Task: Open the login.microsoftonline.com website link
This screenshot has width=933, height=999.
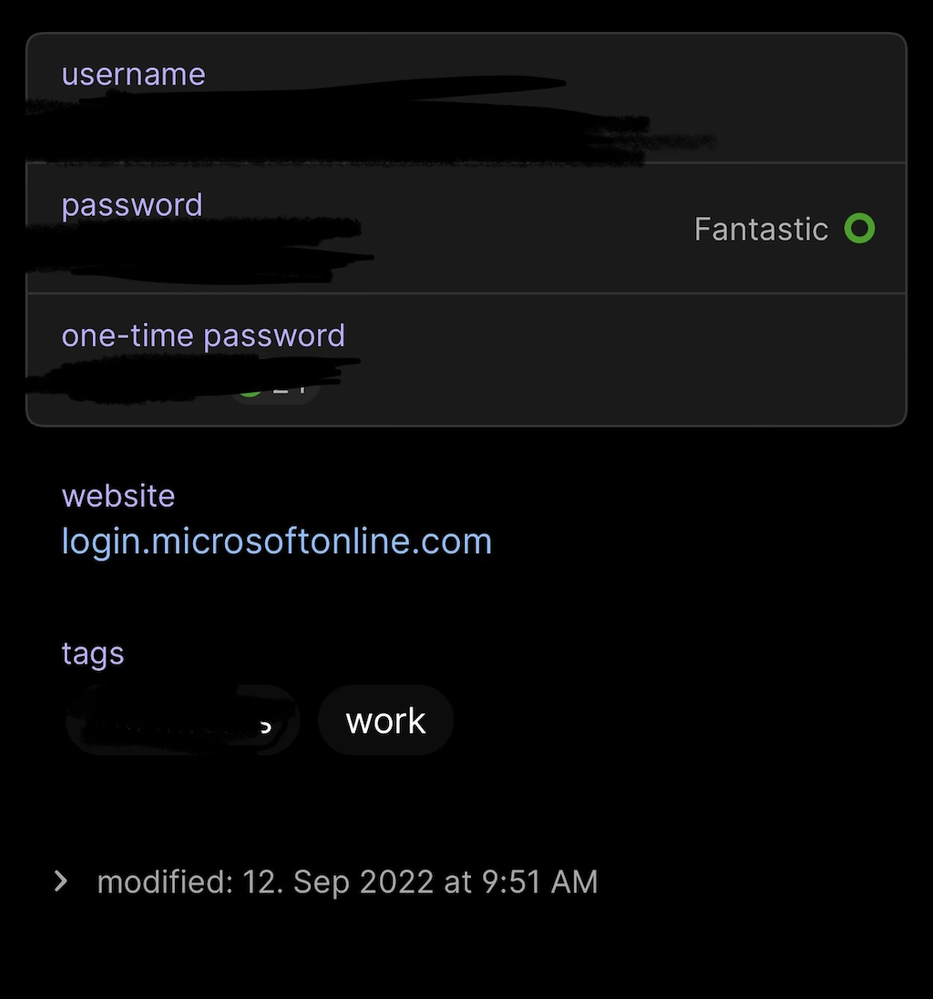Action: [277, 541]
